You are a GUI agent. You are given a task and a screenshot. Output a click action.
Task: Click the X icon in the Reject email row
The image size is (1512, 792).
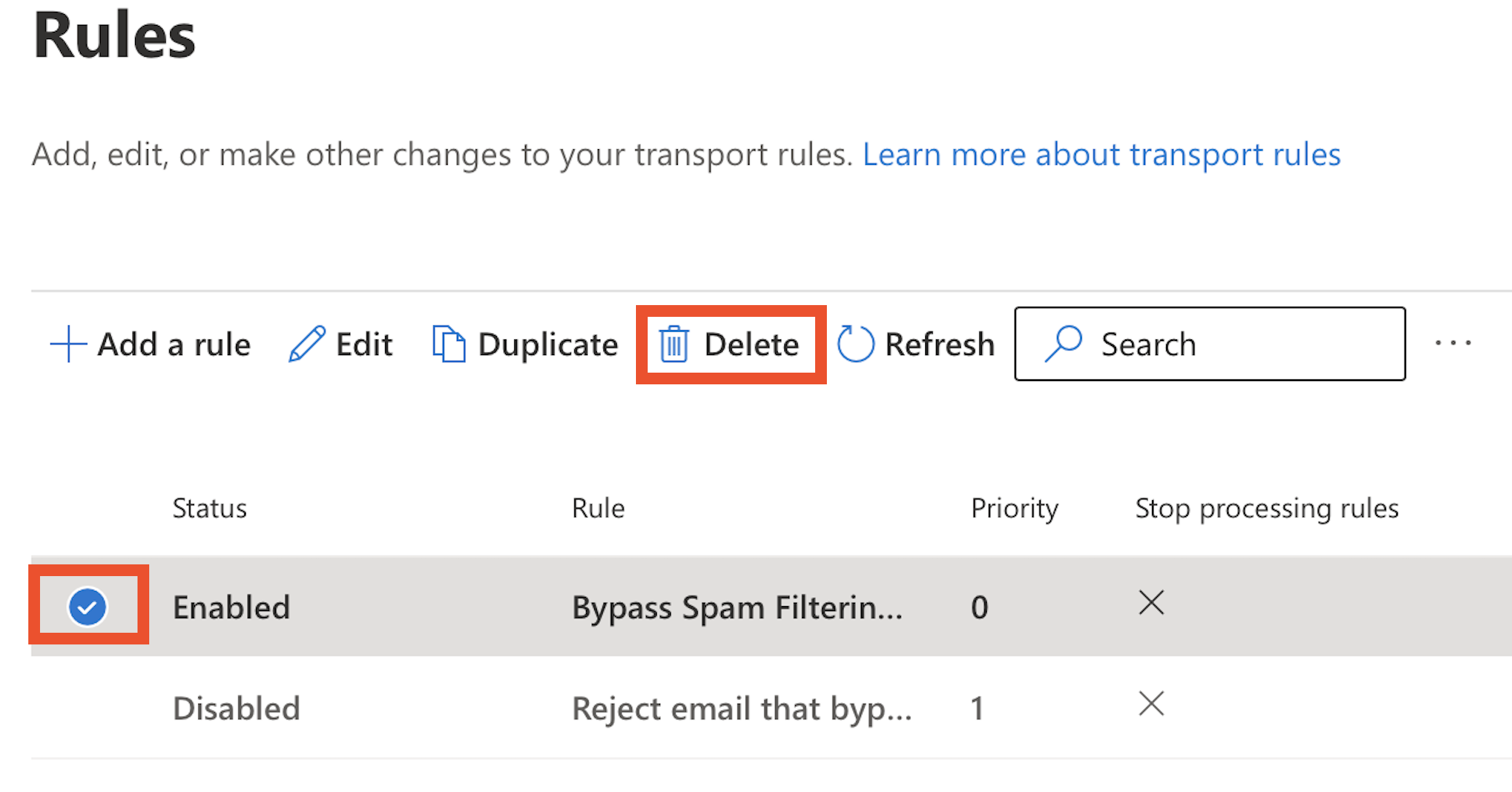[x=1151, y=704]
